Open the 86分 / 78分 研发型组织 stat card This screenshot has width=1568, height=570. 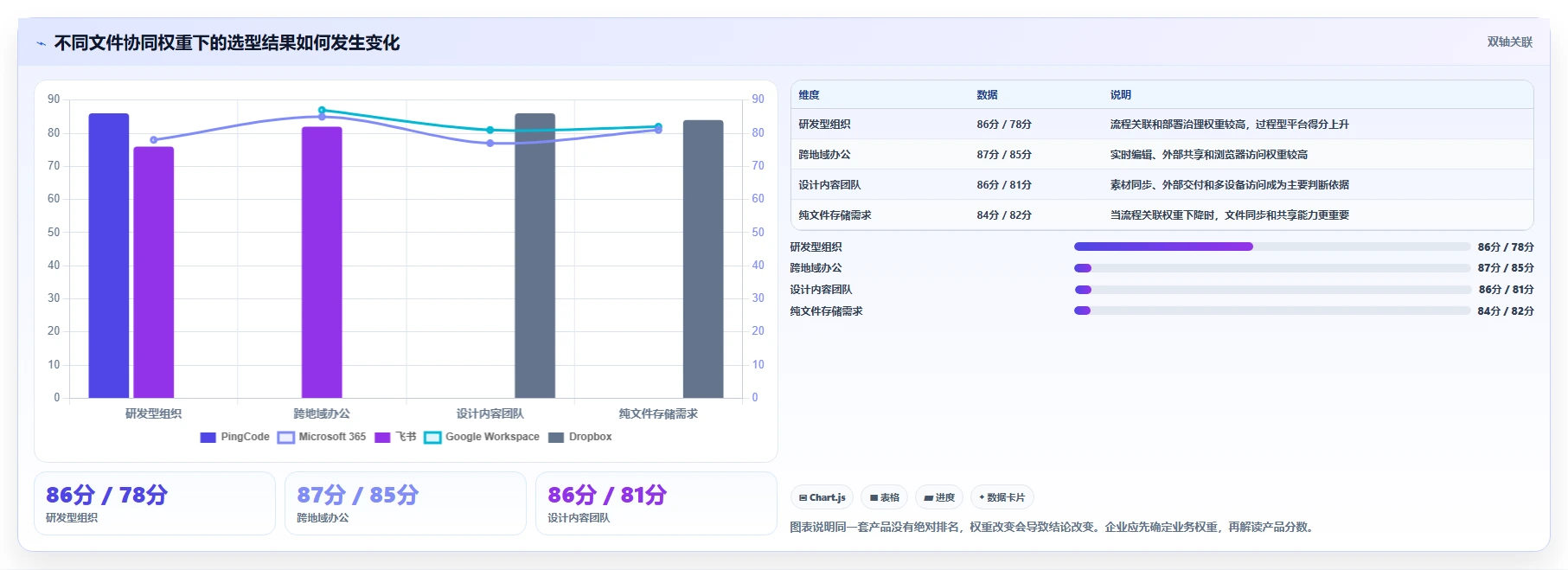155,503
